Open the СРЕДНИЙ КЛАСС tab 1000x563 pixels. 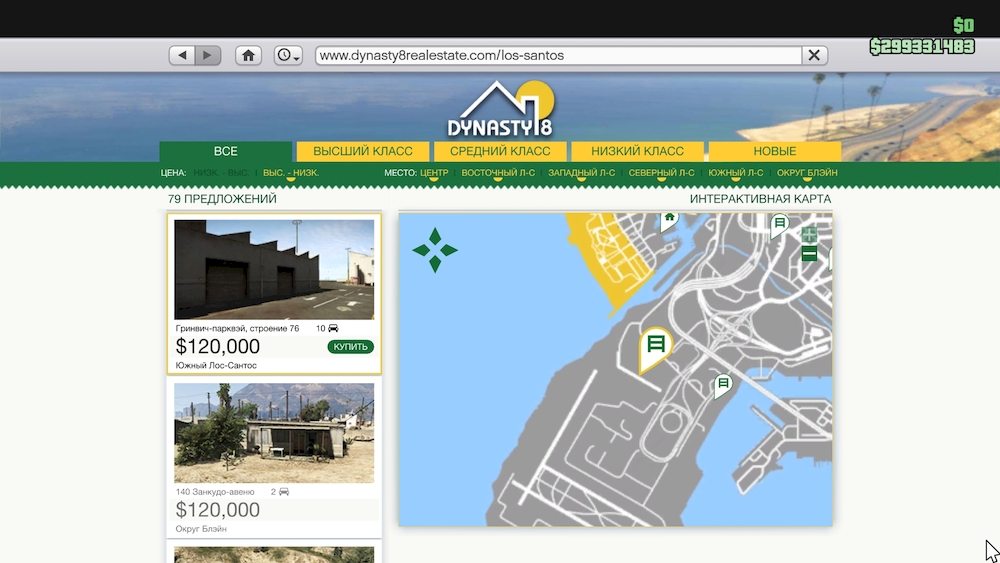coord(500,151)
